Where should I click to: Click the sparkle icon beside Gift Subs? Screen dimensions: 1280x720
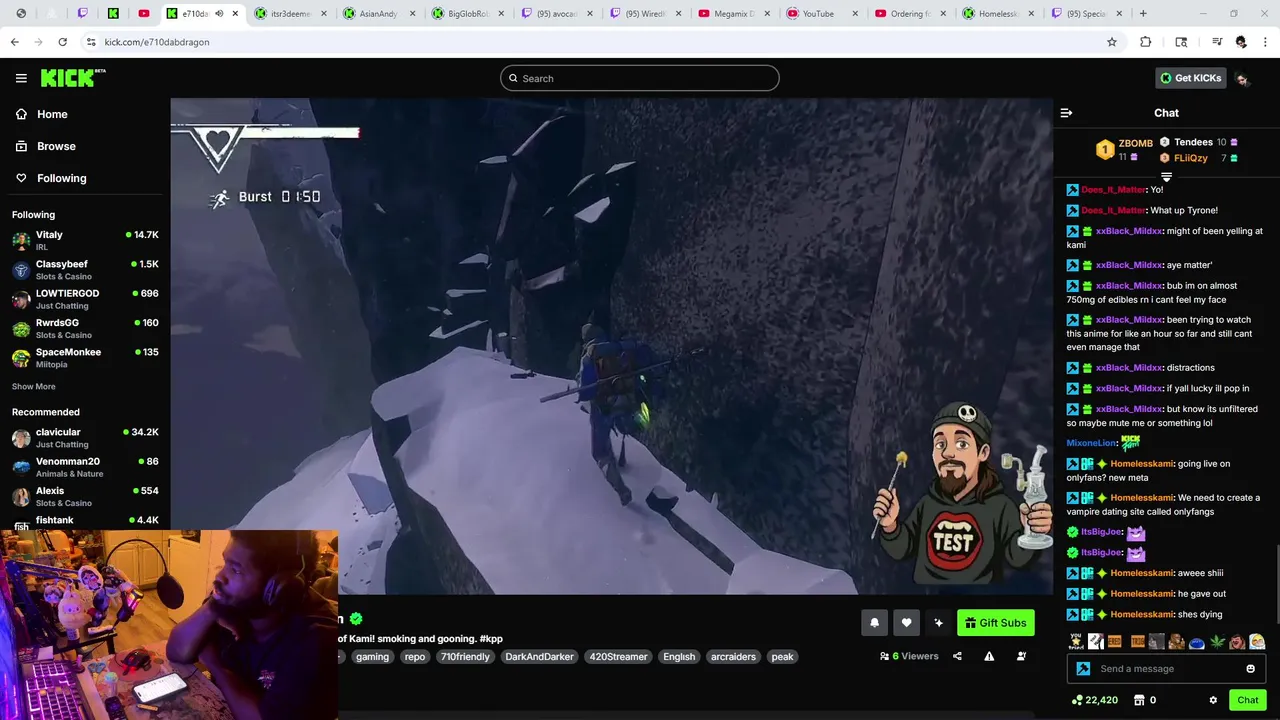pos(938,623)
